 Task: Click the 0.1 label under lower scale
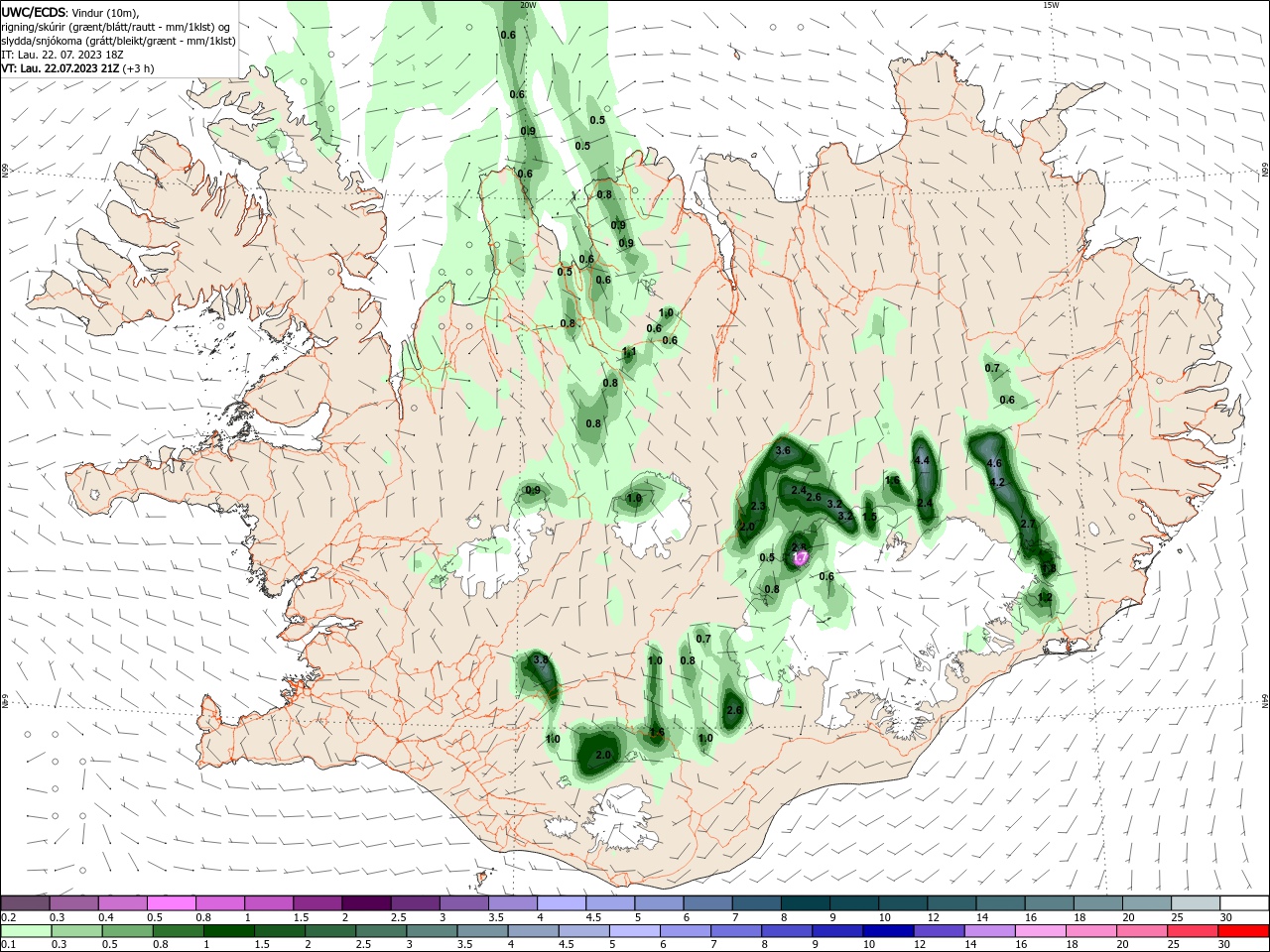click(8, 945)
